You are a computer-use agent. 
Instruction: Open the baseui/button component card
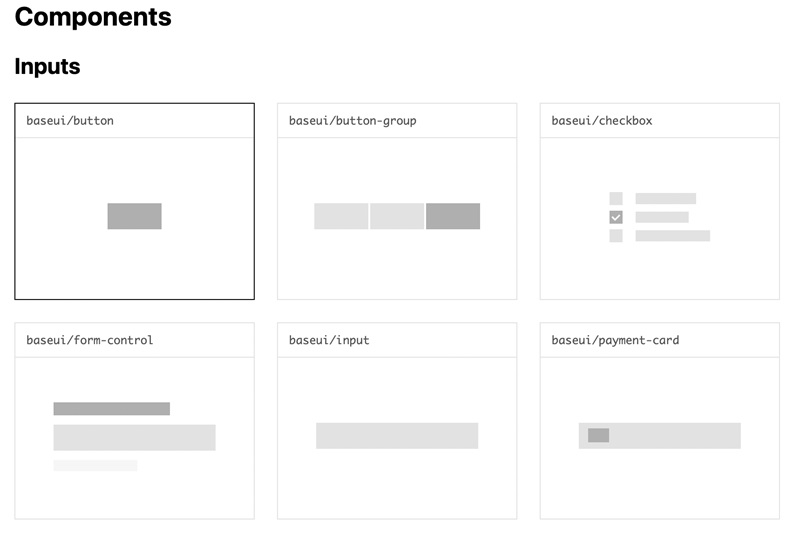point(135,201)
